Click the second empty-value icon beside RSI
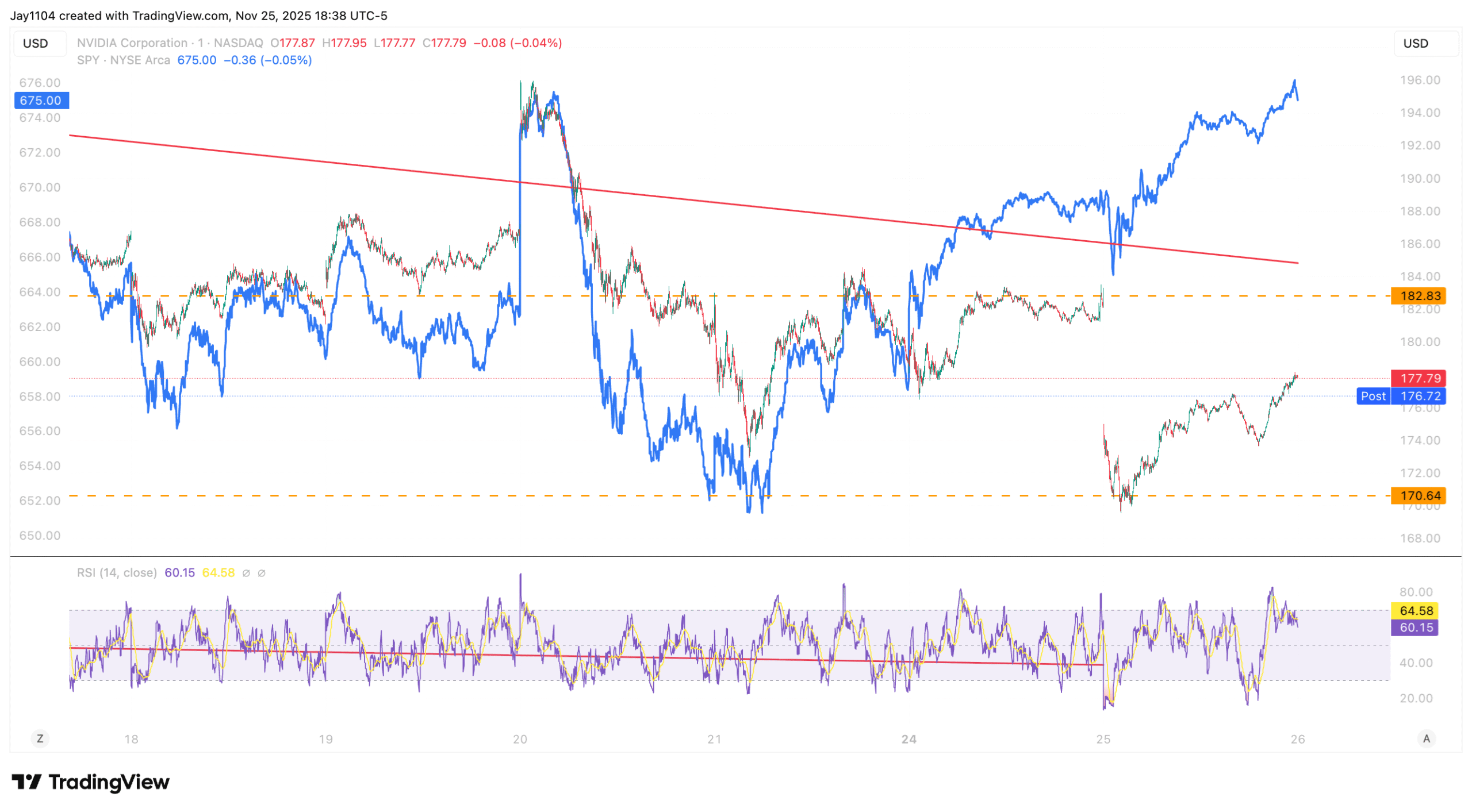This screenshot has height=812, width=1472. tap(262, 574)
